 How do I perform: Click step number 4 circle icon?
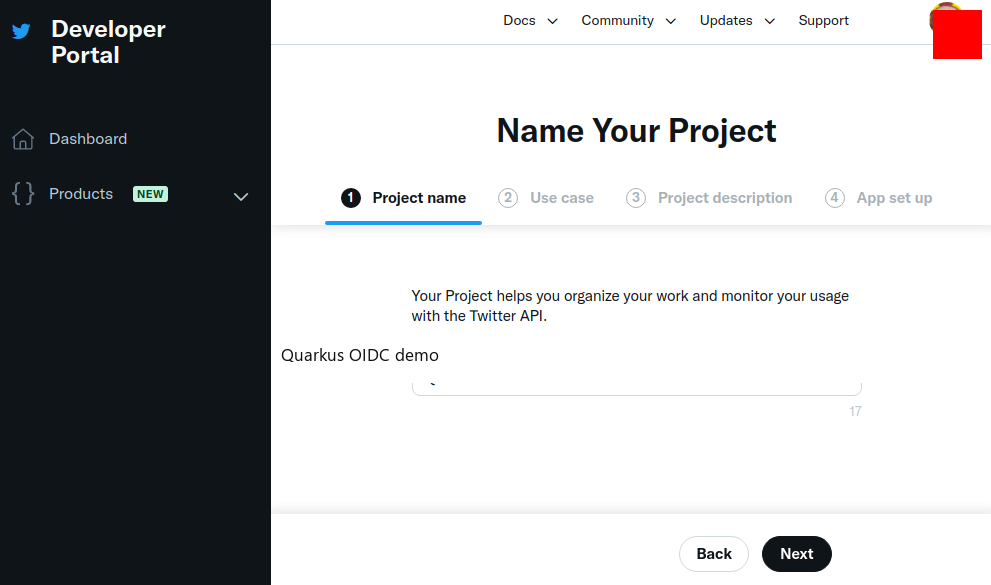(x=834, y=198)
